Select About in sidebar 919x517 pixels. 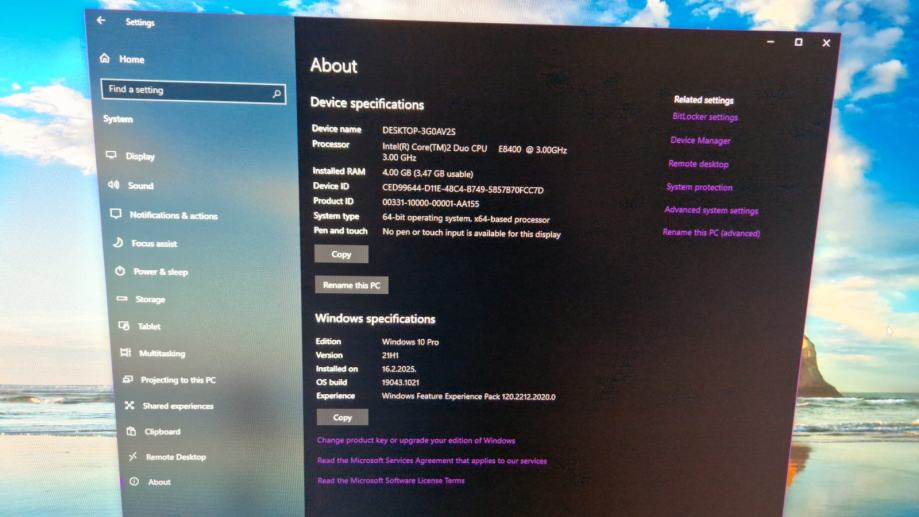click(x=159, y=482)
